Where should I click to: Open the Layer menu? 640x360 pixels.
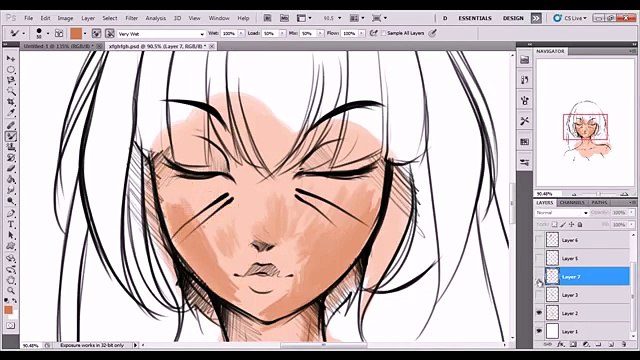point(88,18)
